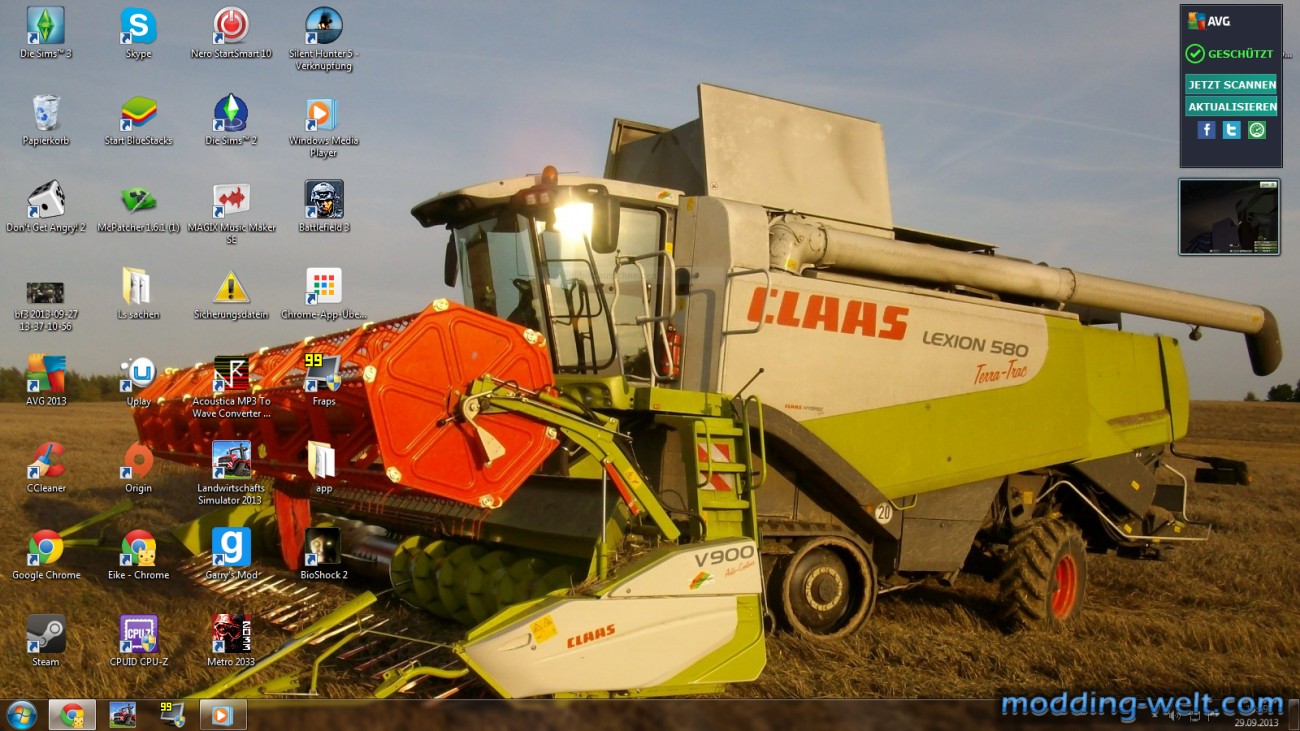Open the Die Sims 2 shortcut
The image size is (1300, 731).
point(231,119)
